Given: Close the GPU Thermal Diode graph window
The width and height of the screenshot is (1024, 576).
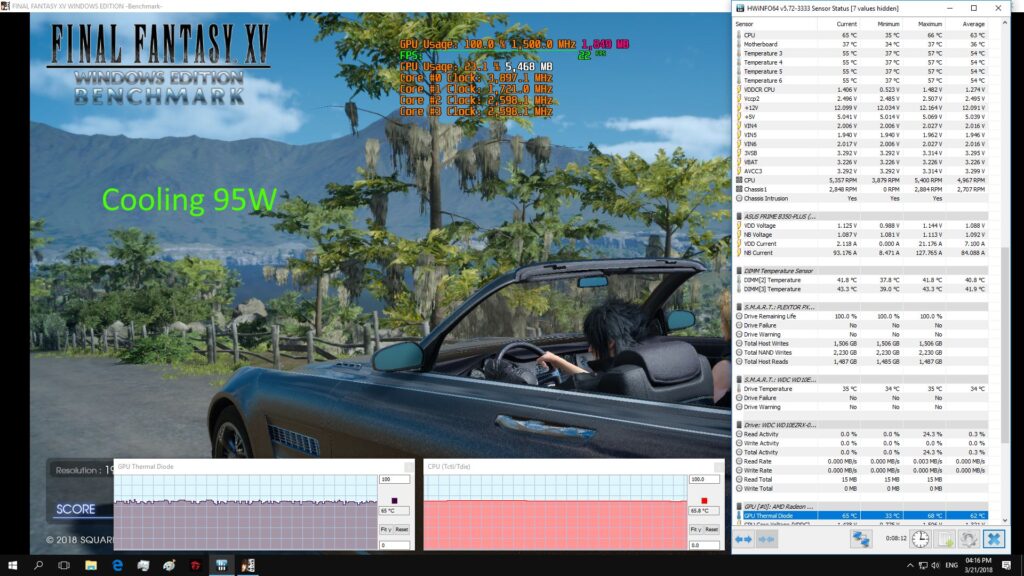Looking at the screenshot, I should pos(409,466).
